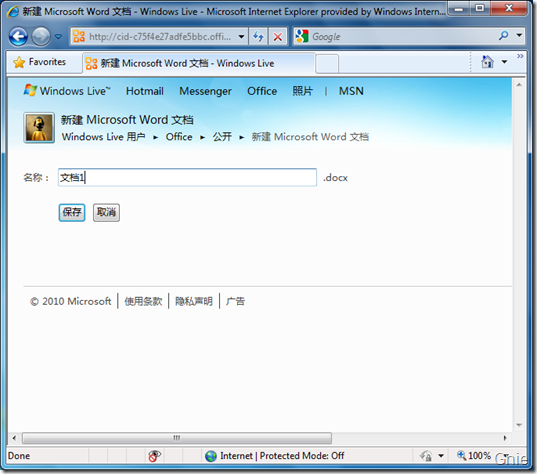Open the 隐私声明 footer link
Image resolution: width=537 pixels, height=474 pixels.
(194, 301)
